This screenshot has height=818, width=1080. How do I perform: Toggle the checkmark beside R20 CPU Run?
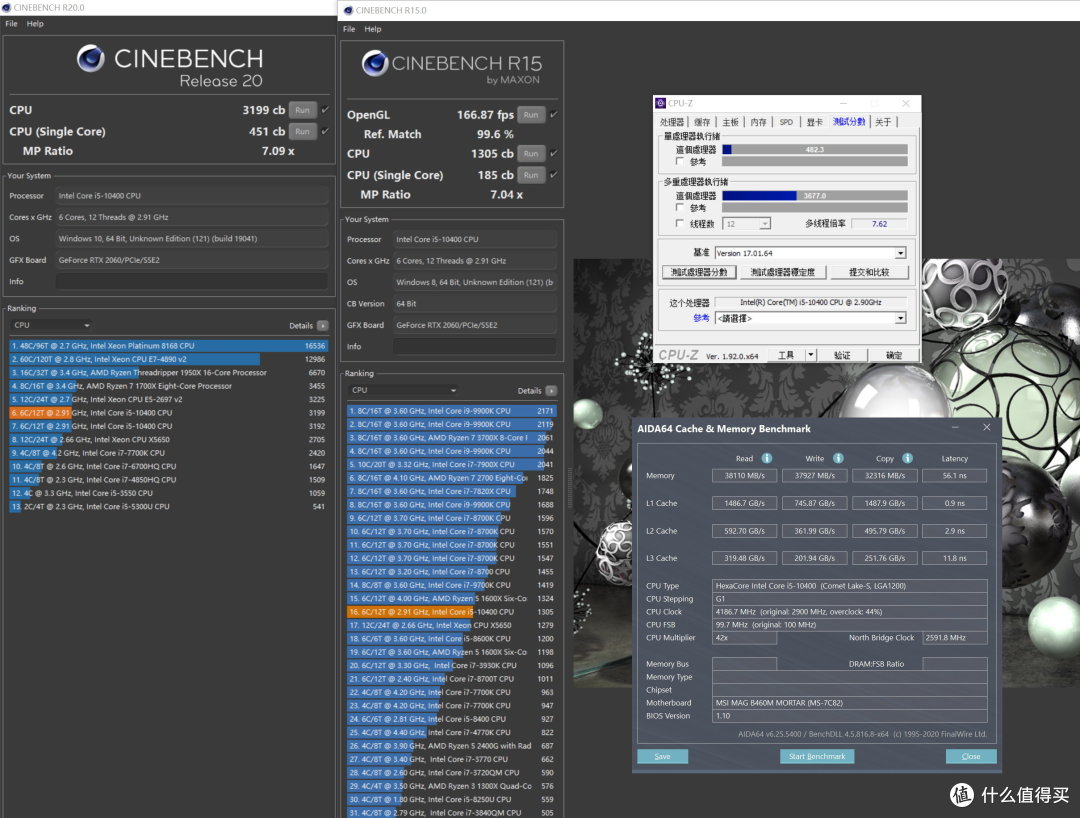pos(325,109)
